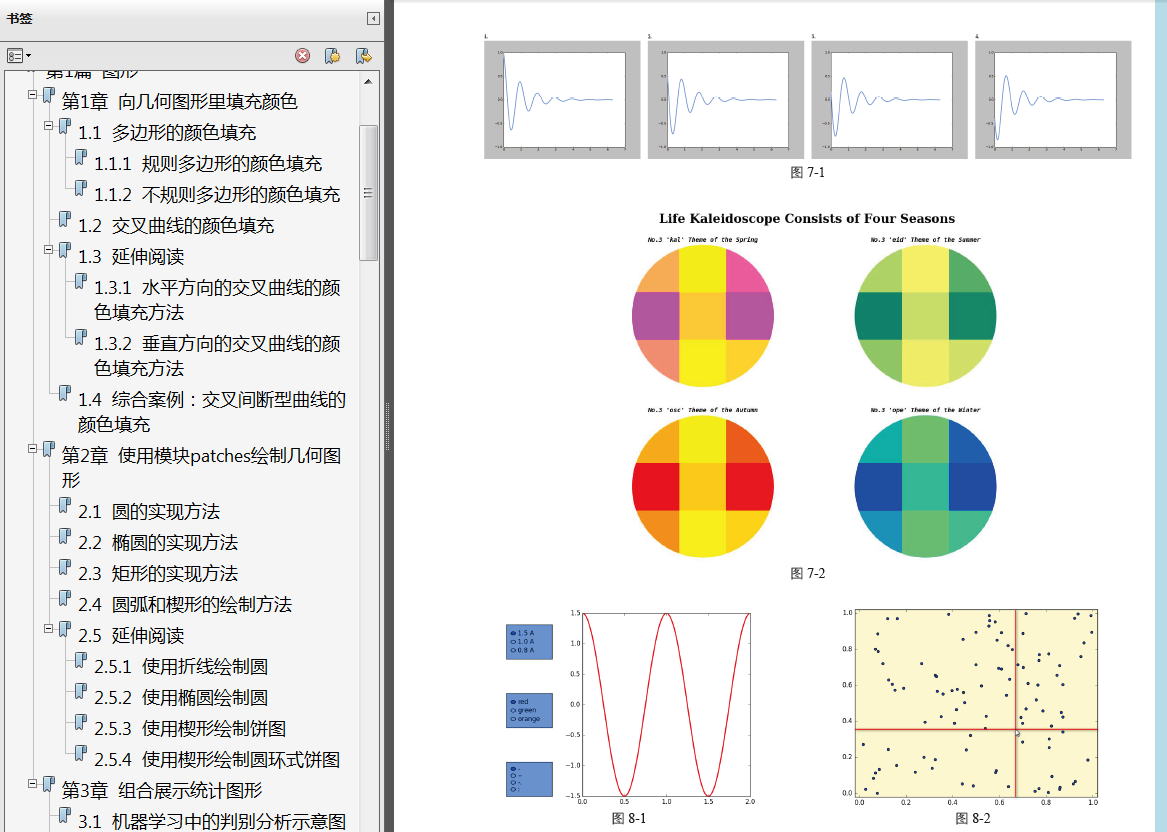Click bookmark icon beside 2.1 圆的实现方法

[65, 506]
